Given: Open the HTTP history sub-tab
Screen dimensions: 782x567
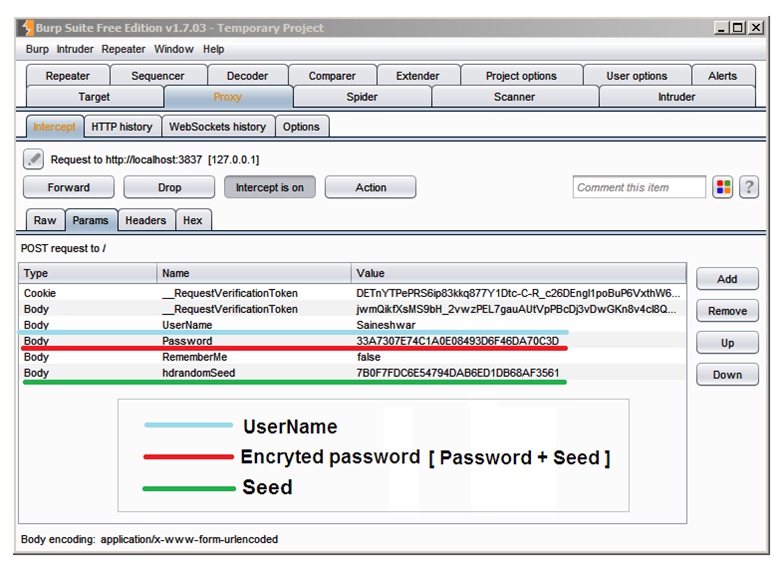Looking at the screenshot, I should [122, 127].
